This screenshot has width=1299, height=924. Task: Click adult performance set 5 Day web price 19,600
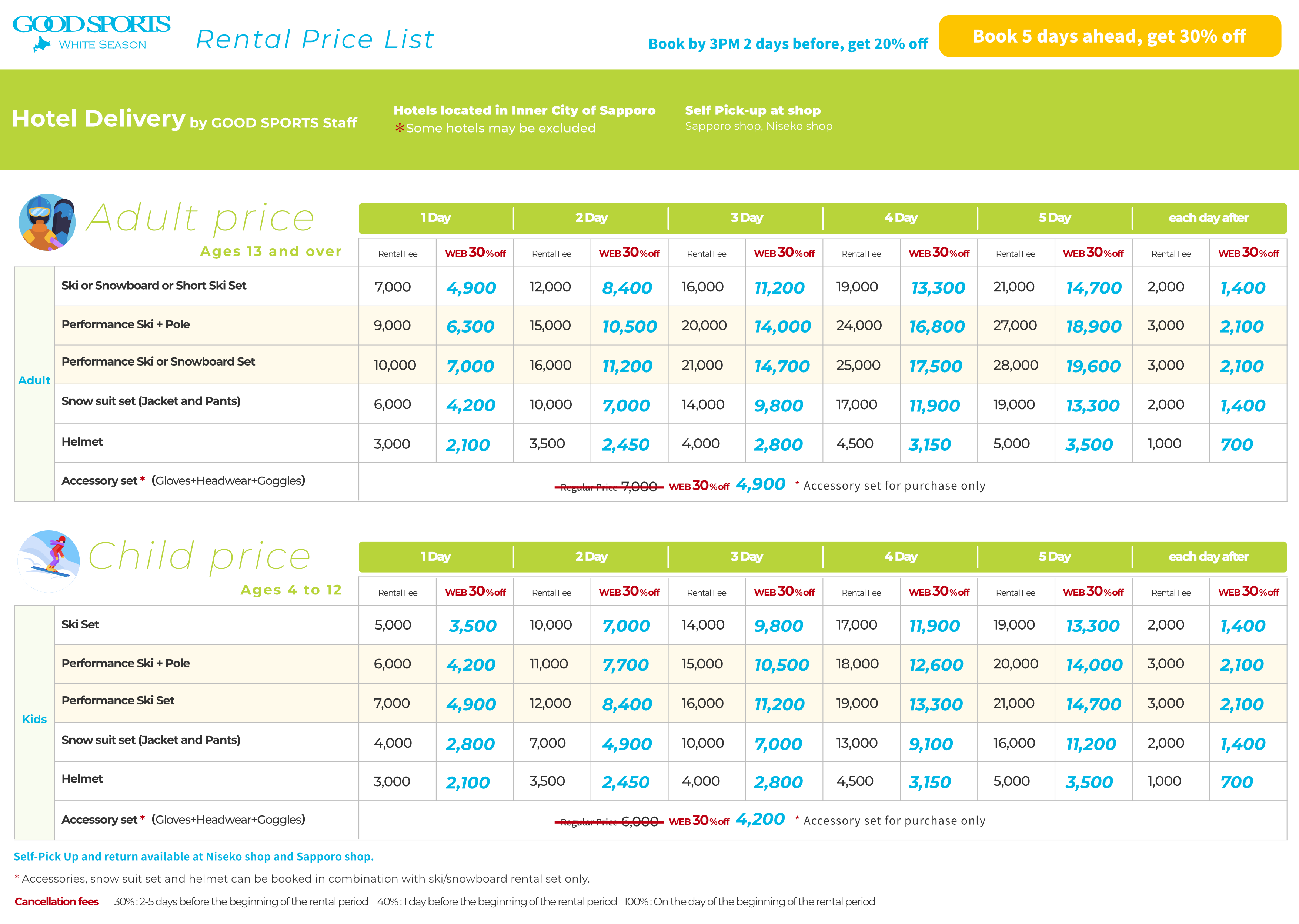[x=1092, y=367]
